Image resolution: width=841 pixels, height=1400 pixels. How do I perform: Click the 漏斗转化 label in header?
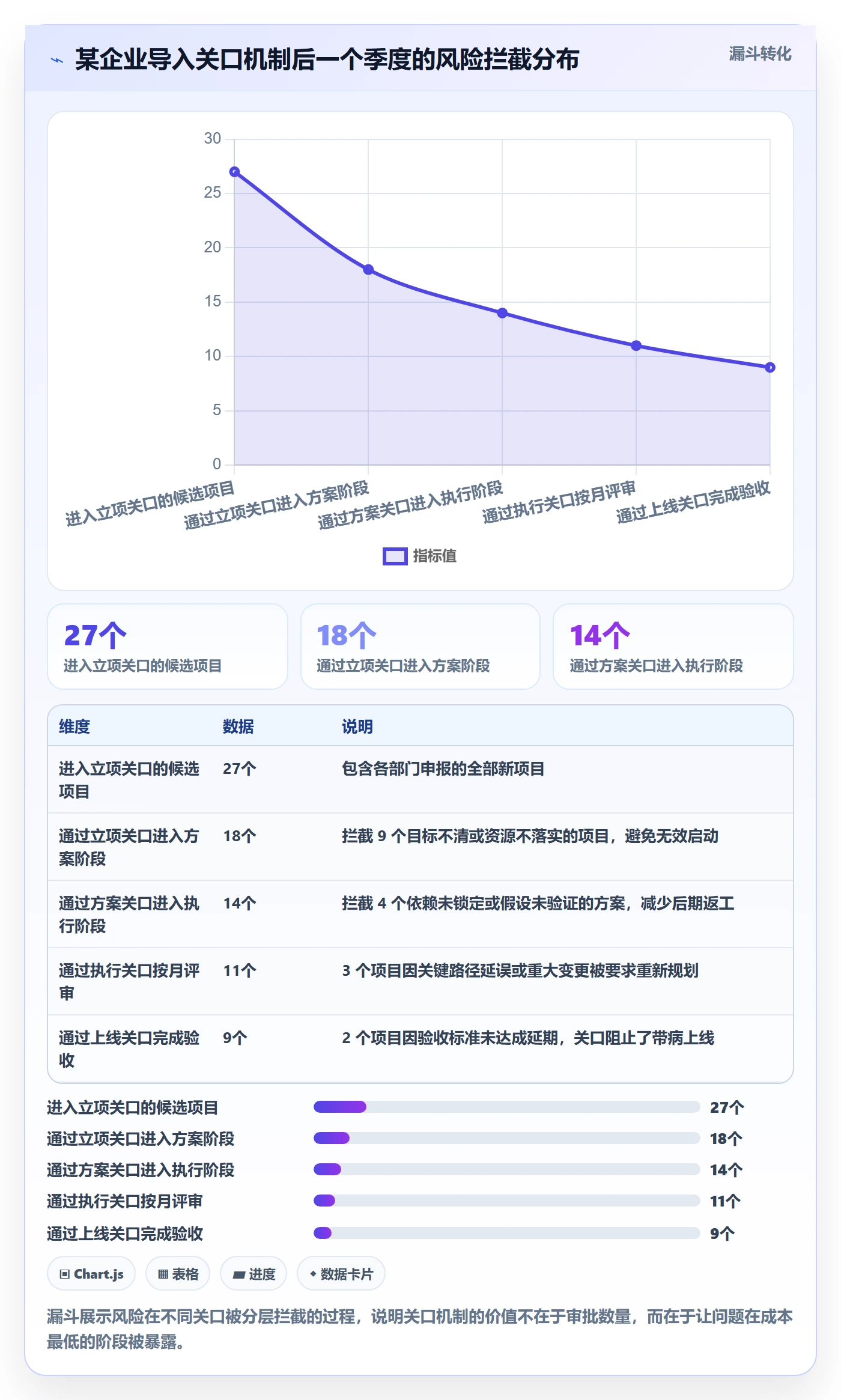(760, 54)
